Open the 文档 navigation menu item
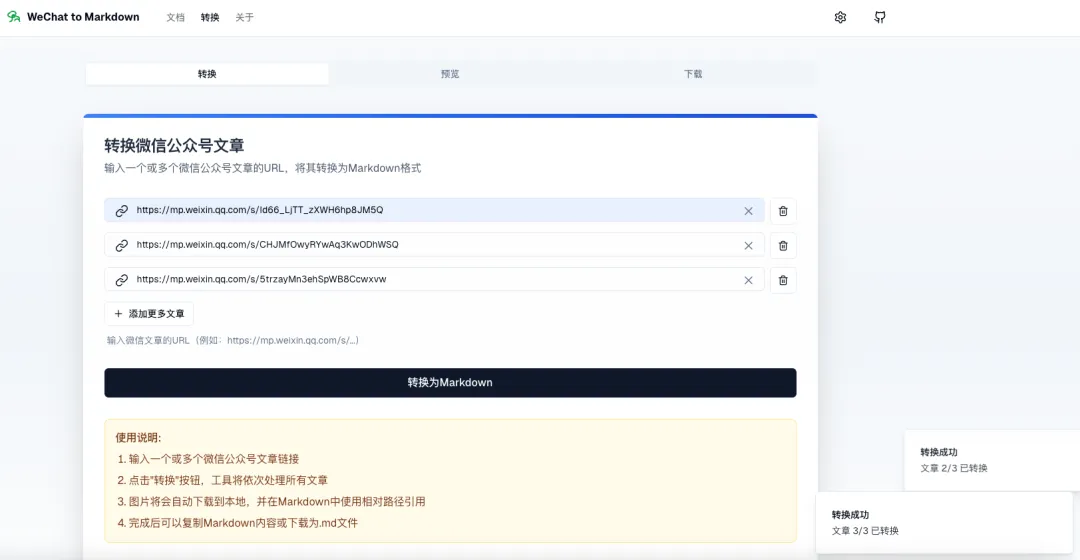Screen dimensions: 1080x560 [x=175, y=17]
